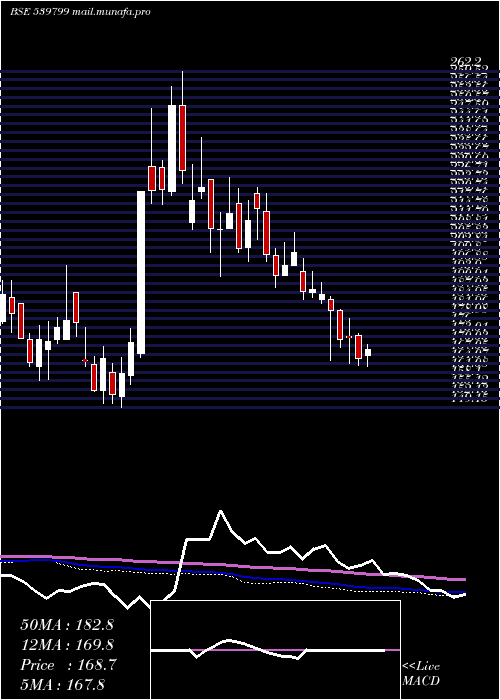500x700 pixels.
Task: Click the '50MA : 182.8' value
Action: pos(67,625)
